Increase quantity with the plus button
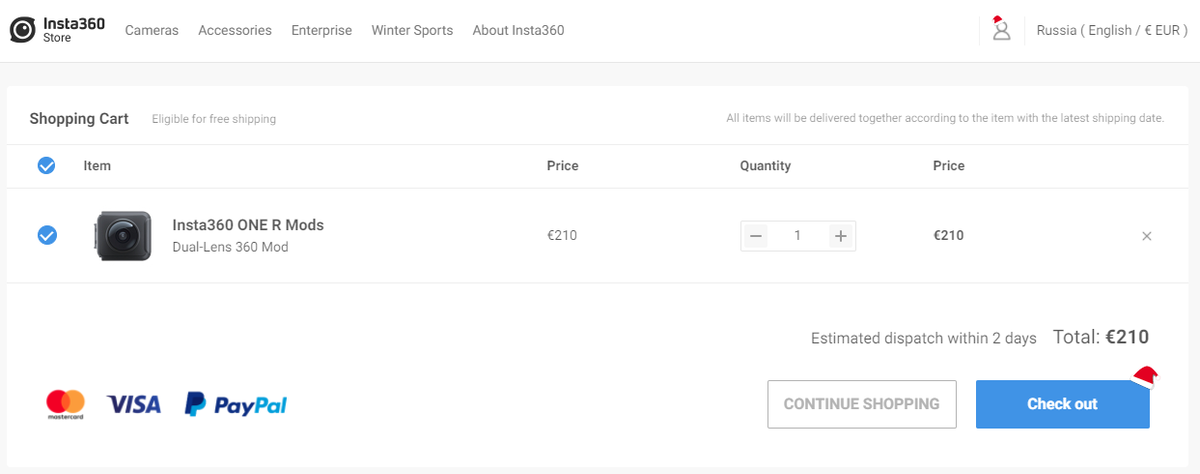Image resolution: width=1200 pixels, height=474 pixels. click(841, 236)
